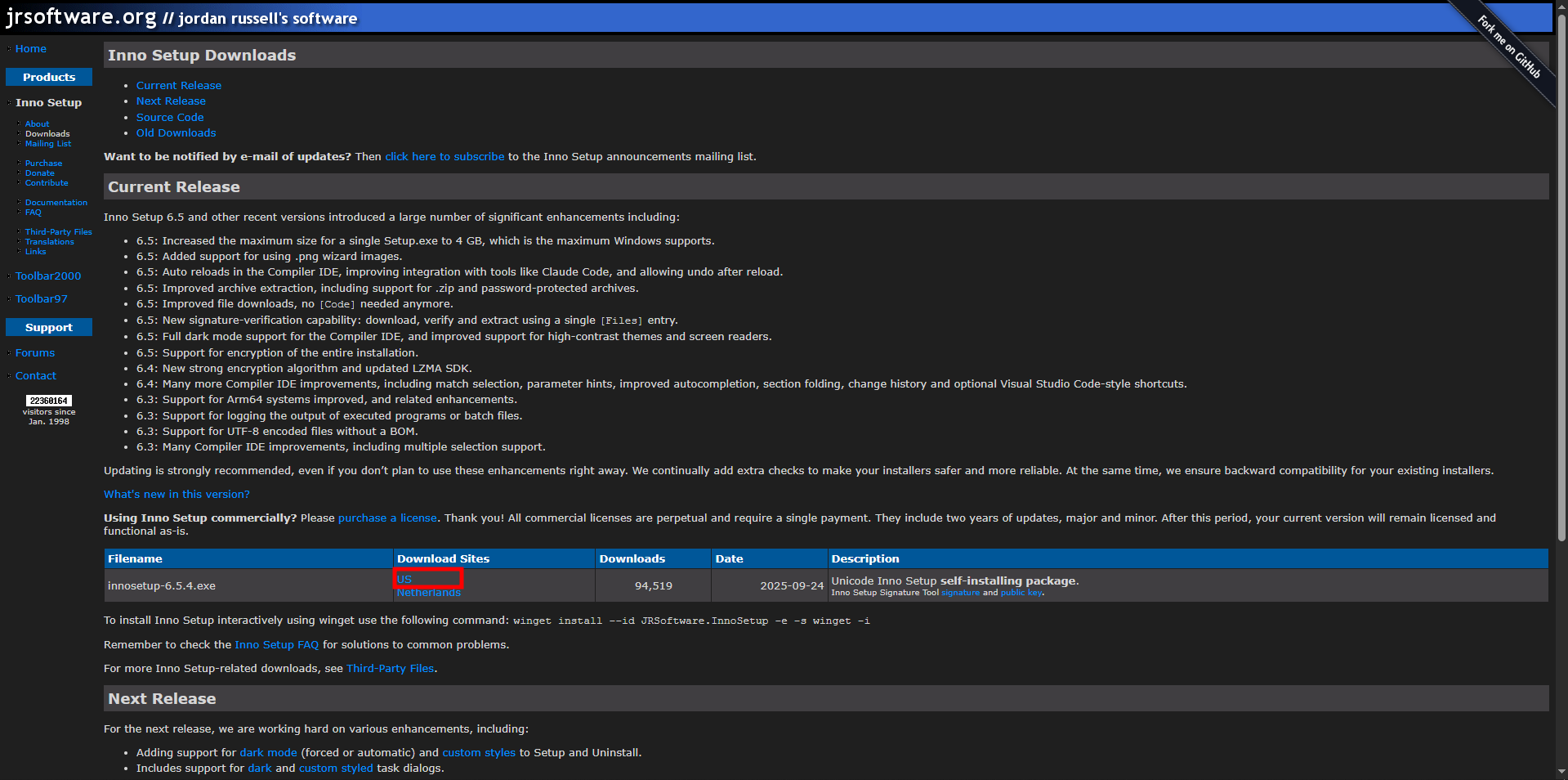Open the Translations page
Screen dimensions: 1568x780
tap(49, 242)
